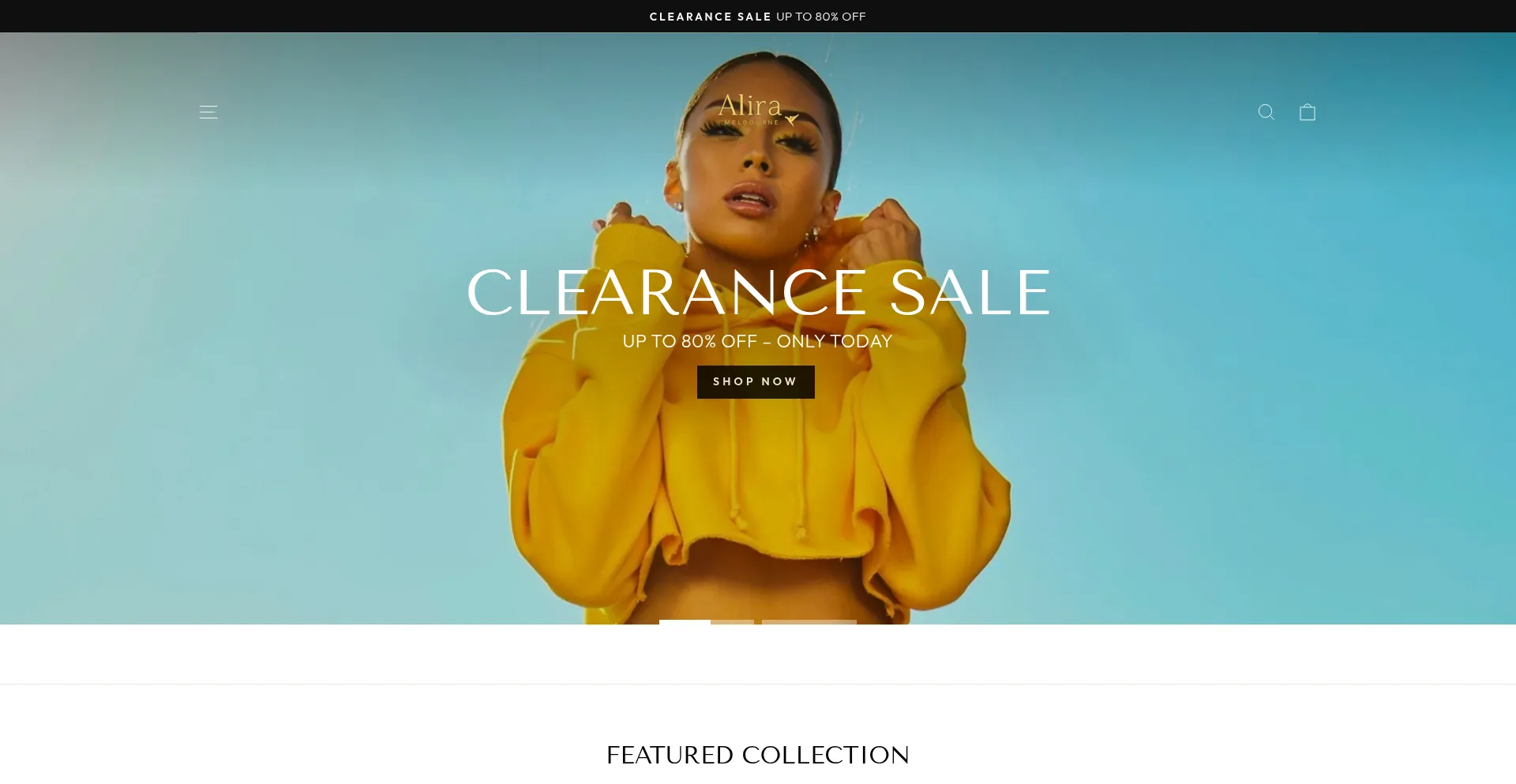Viewport: 1516px width, 784px height.
Task: Open the search icon in header
Action: coord(1266,112)
